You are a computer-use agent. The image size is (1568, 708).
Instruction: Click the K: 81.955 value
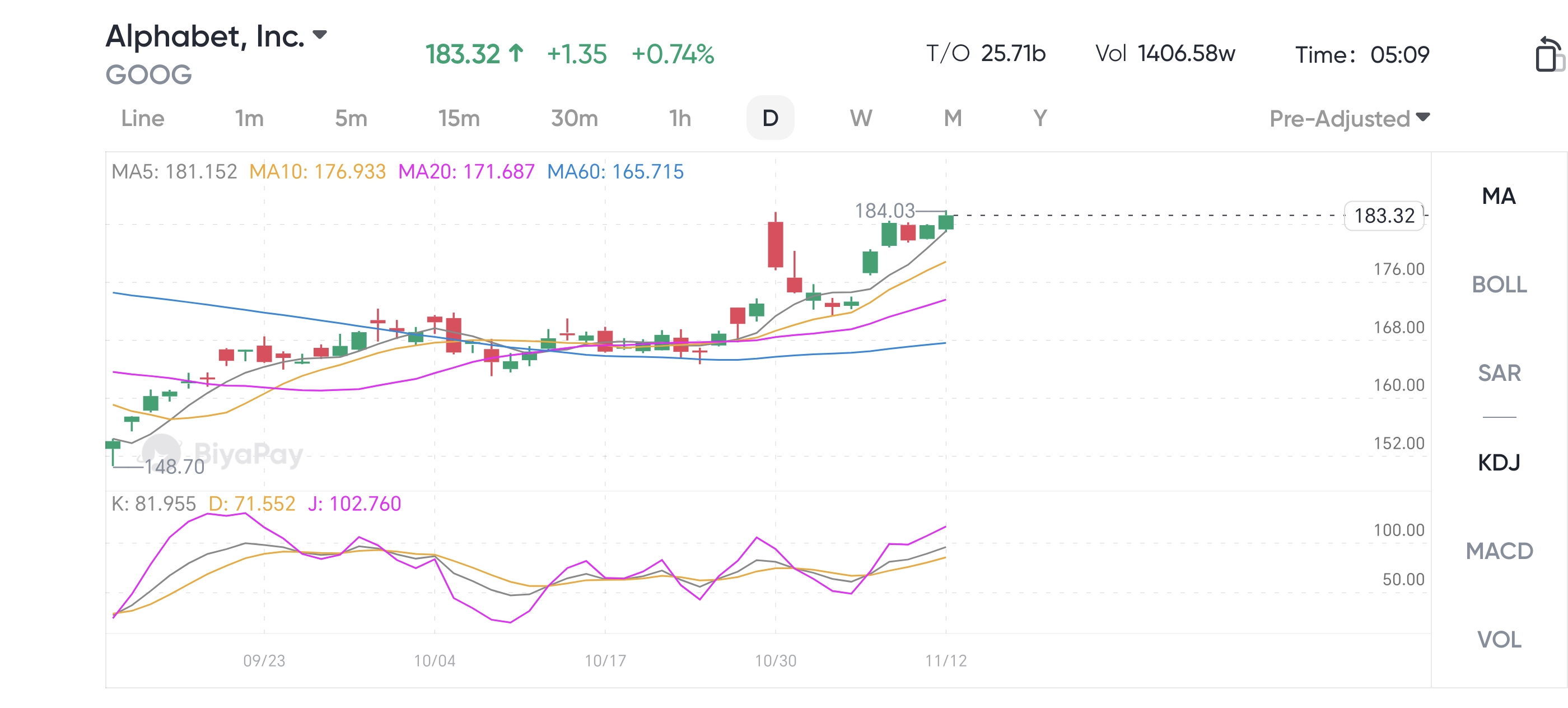click(153, 504)
